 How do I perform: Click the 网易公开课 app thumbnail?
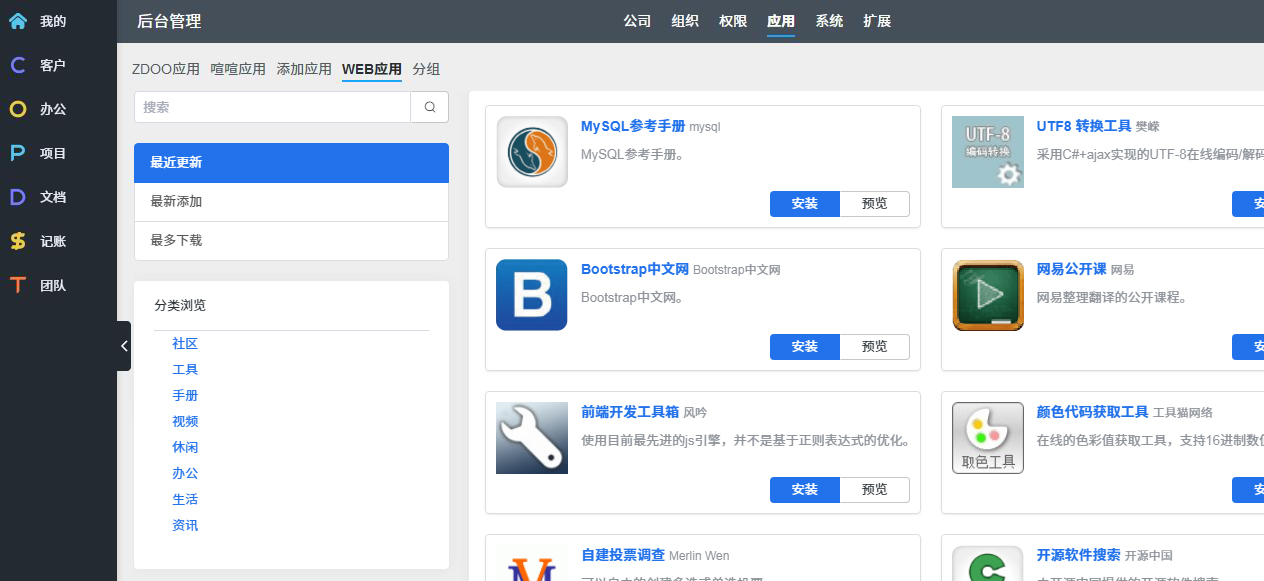(988, 295)
